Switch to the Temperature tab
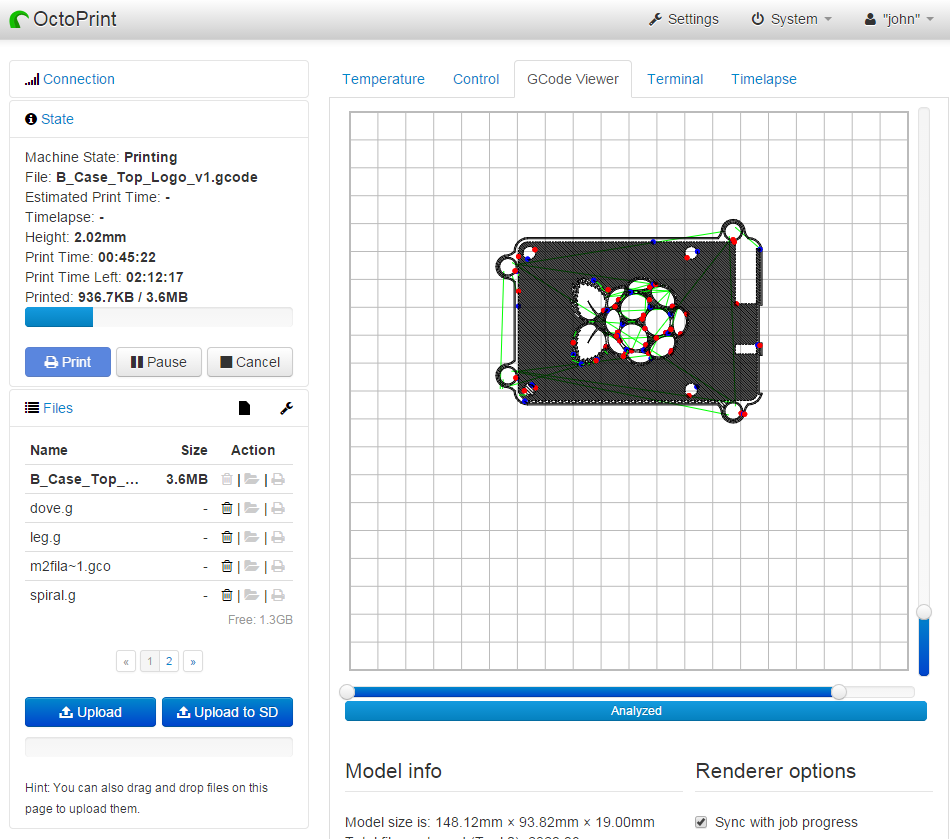950x839 pixels. coord(383,79)
